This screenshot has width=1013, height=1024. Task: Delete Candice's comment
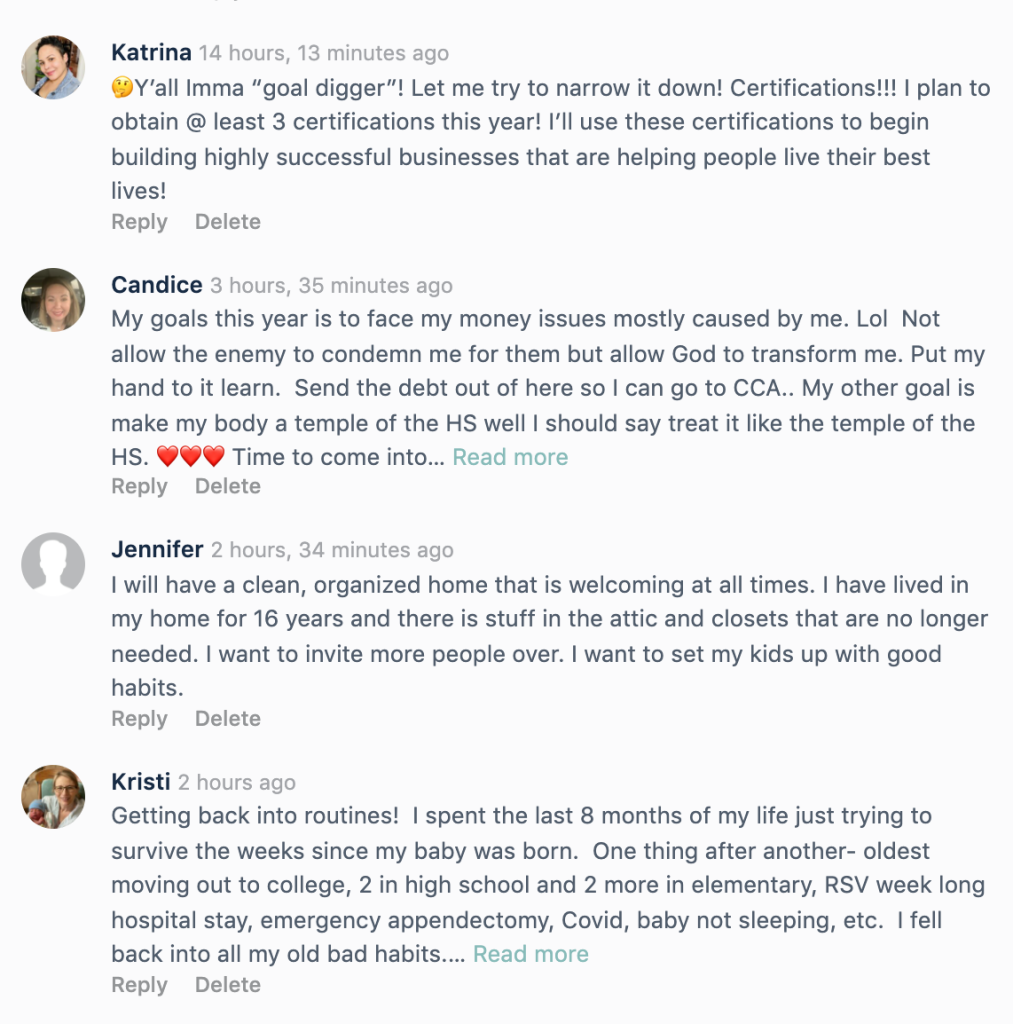point(228,486)
